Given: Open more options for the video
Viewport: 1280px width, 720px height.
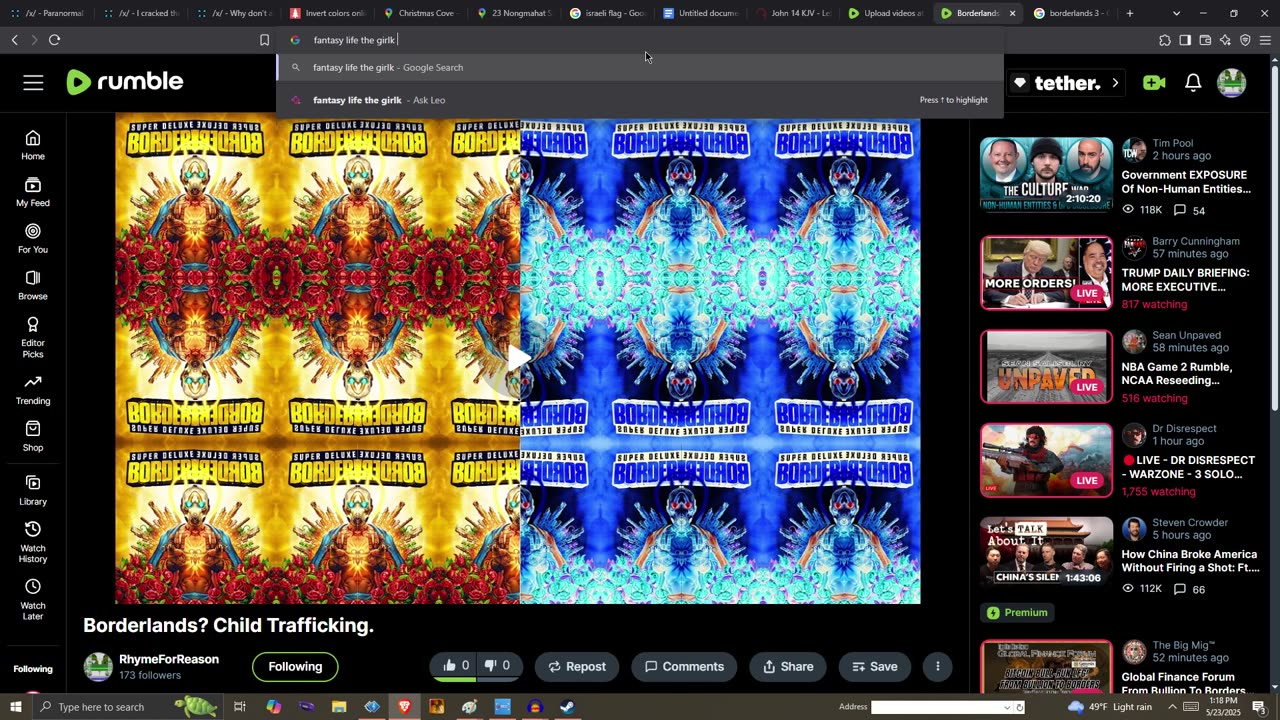Looking at the screenshot, I should point(937,667).
